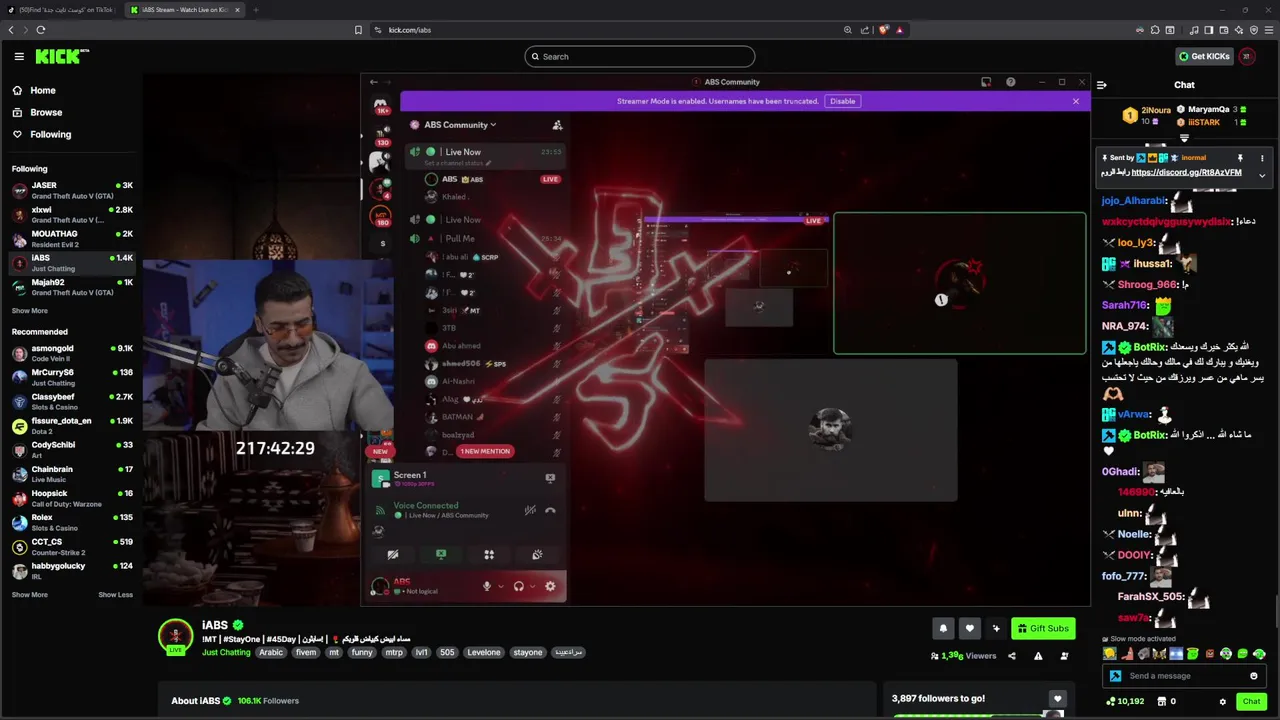
Task: Go to Browse in sidebar
Action: tap(46, 112)
